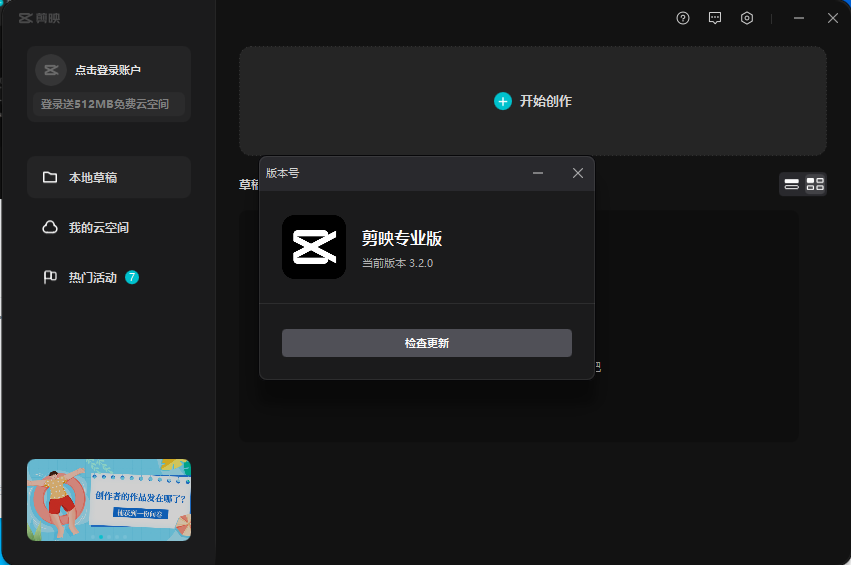Viewport: 851px width, 565px height.
Task: Click the 登录送512MB免费云空间 banner
Action: 109,104
